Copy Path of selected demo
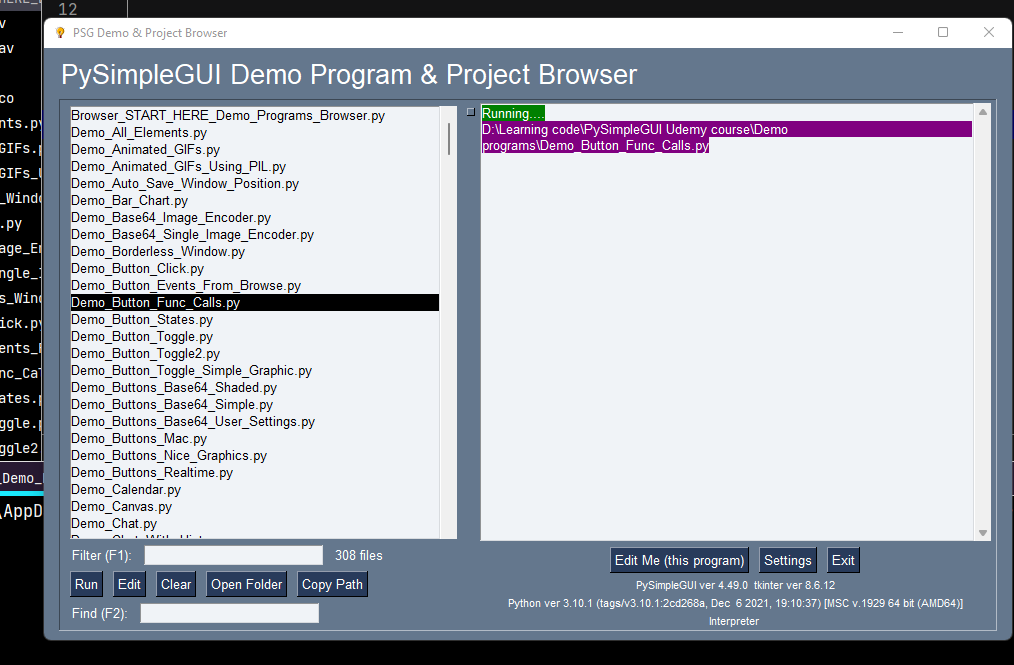Viewport: 1014px width, 665px height. pyautogui.click(x=332, y=584)
